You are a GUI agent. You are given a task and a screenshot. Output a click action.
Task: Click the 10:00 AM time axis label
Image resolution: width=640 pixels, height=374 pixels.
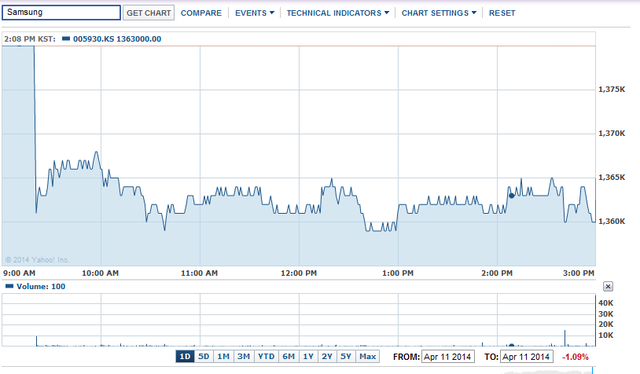100,273
